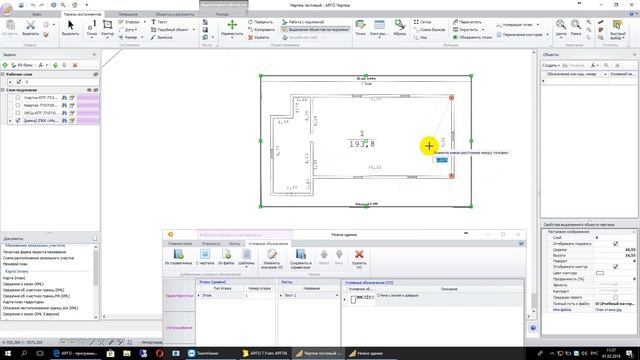Toggle the first substrate layer's checkbox
The height and width of the screenshot is (360, 640).
(x=18, y=98)
